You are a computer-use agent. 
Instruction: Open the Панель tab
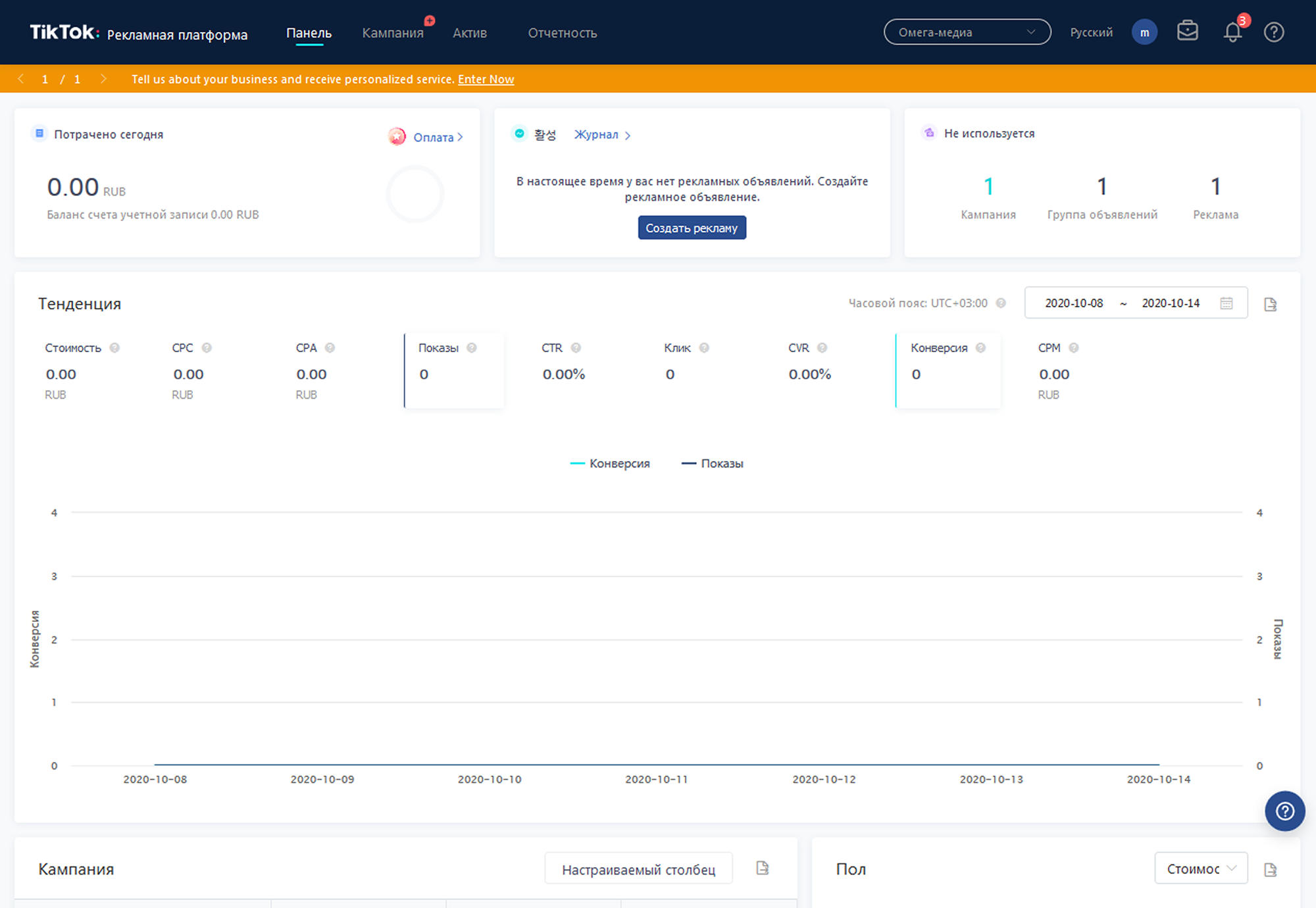point(309,33)
